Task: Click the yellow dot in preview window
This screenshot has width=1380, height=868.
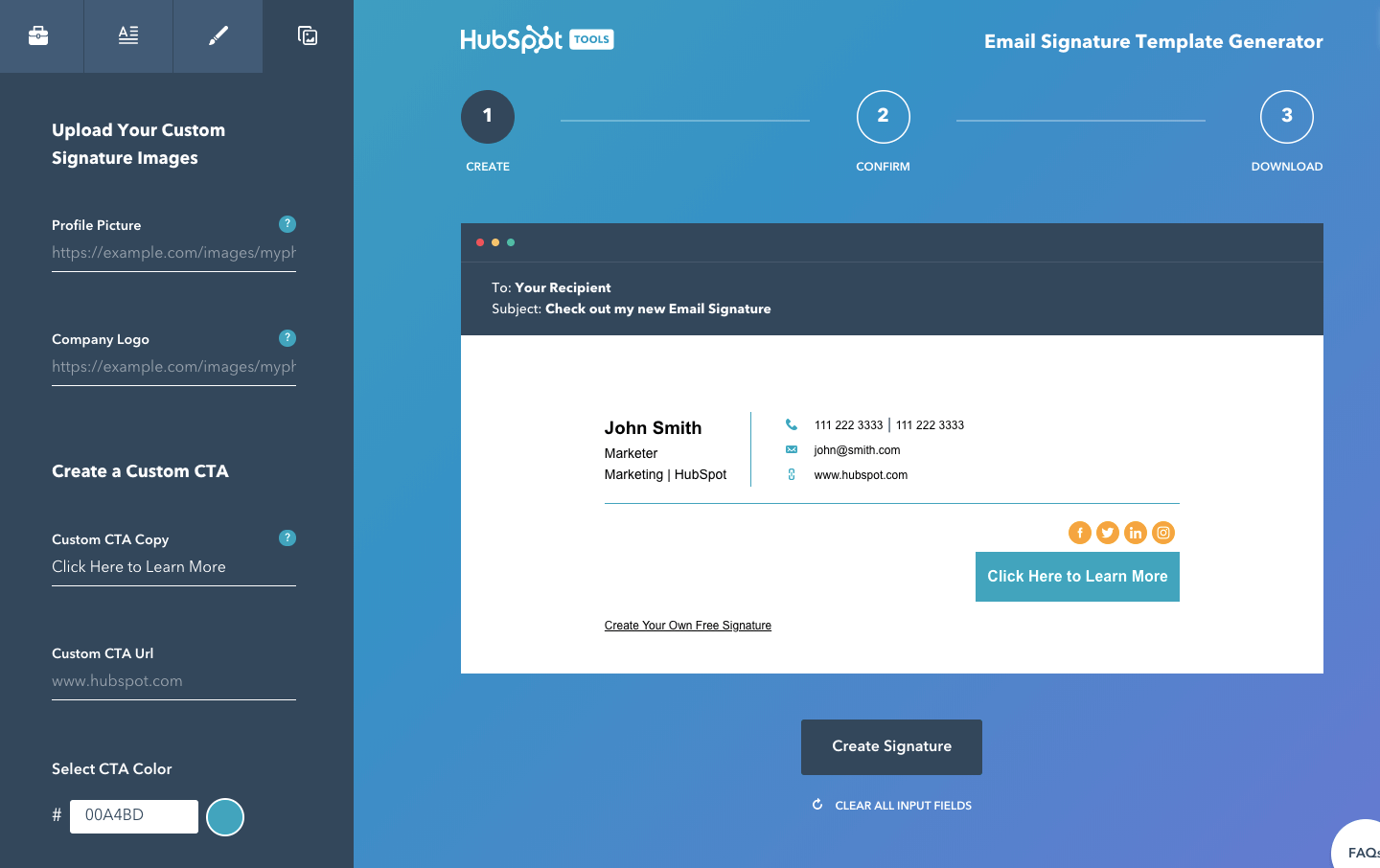Action: pos(495,242)
